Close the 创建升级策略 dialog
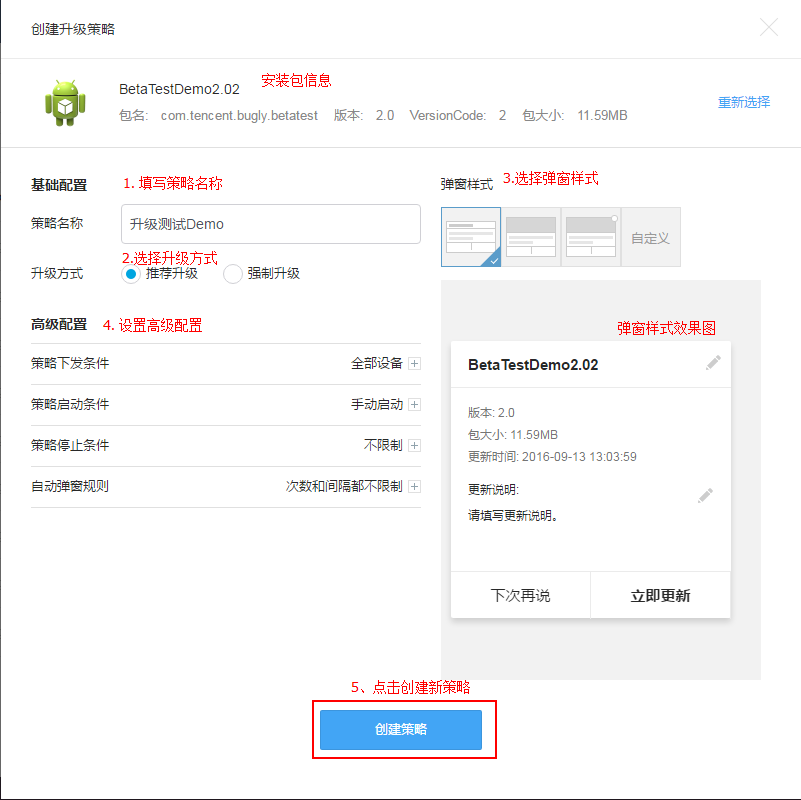Viewport: 801px width, 800px height. click(768, 28)
